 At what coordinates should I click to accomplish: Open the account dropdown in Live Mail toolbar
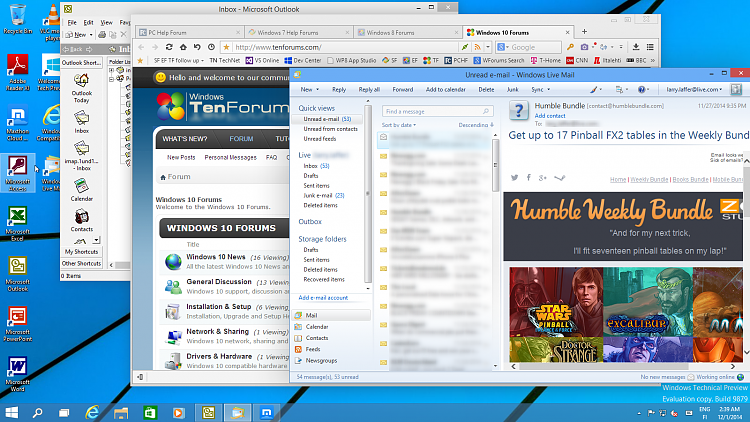(694, 89)
